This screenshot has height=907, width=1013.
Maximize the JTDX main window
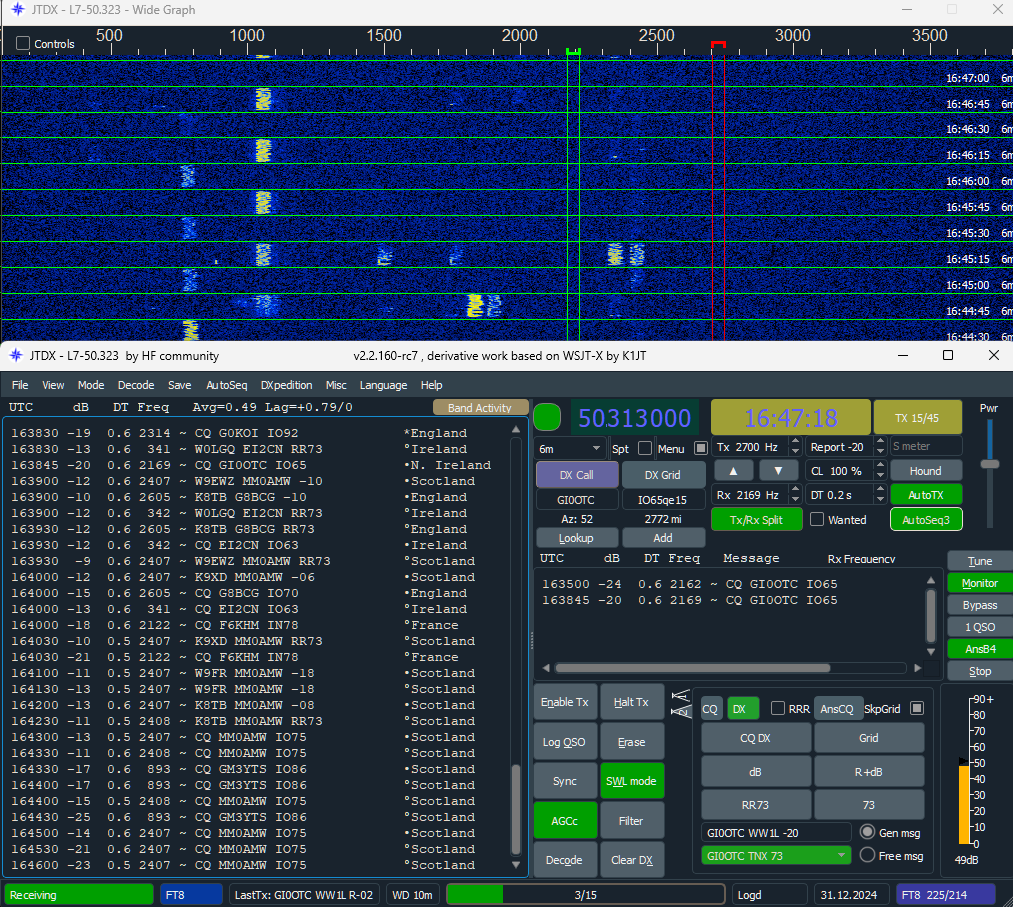pos(948,355)
